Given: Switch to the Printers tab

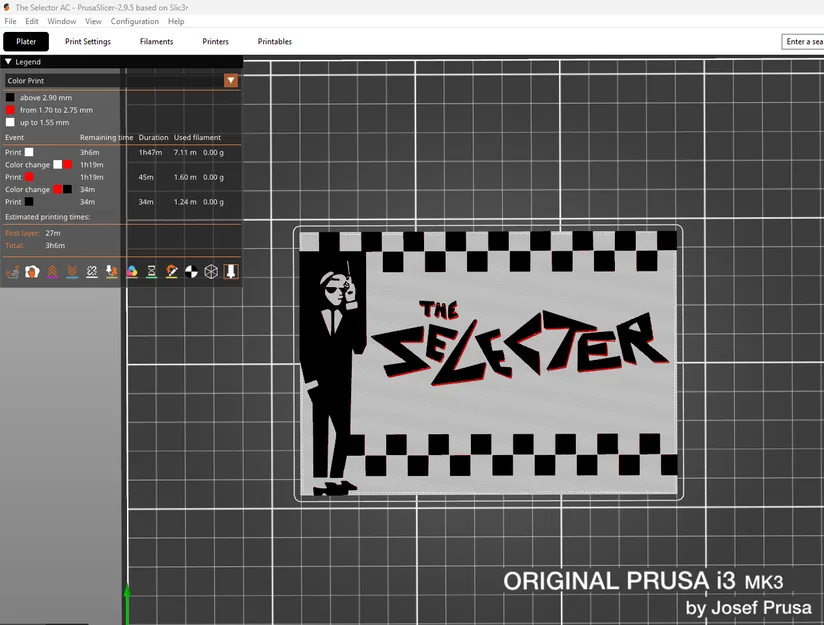Looking at the screenshot, I should click(215, 42).
